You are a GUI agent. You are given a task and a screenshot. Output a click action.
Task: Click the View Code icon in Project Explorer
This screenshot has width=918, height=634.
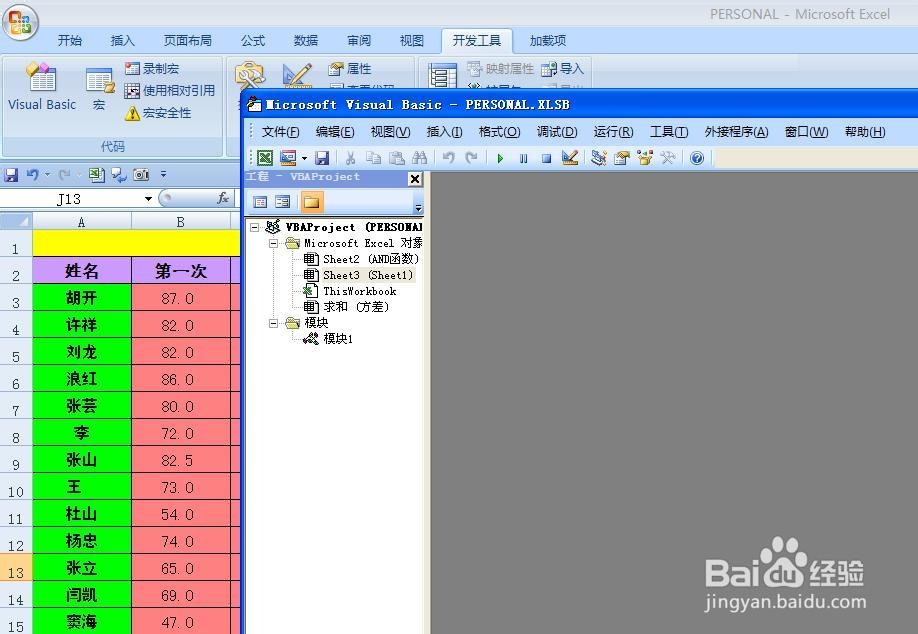pos(261,200)
